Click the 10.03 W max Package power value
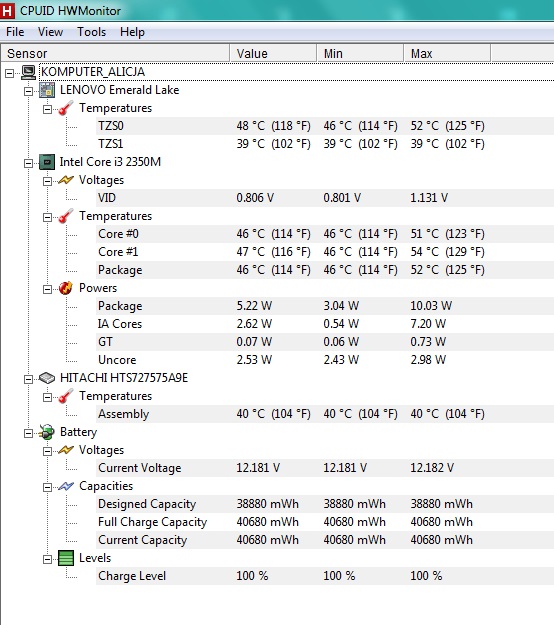 [x=431, y=306]
